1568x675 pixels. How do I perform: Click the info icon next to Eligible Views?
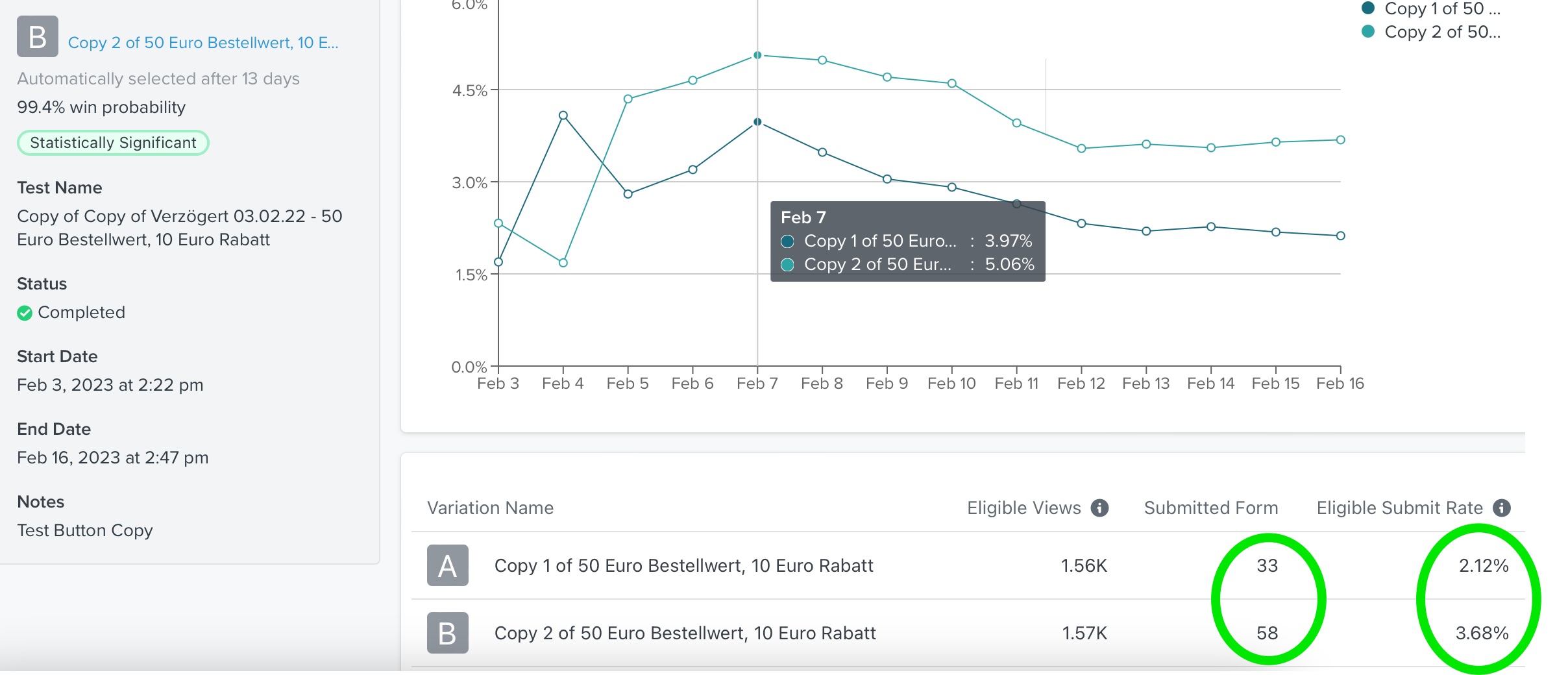[1099, 508]
